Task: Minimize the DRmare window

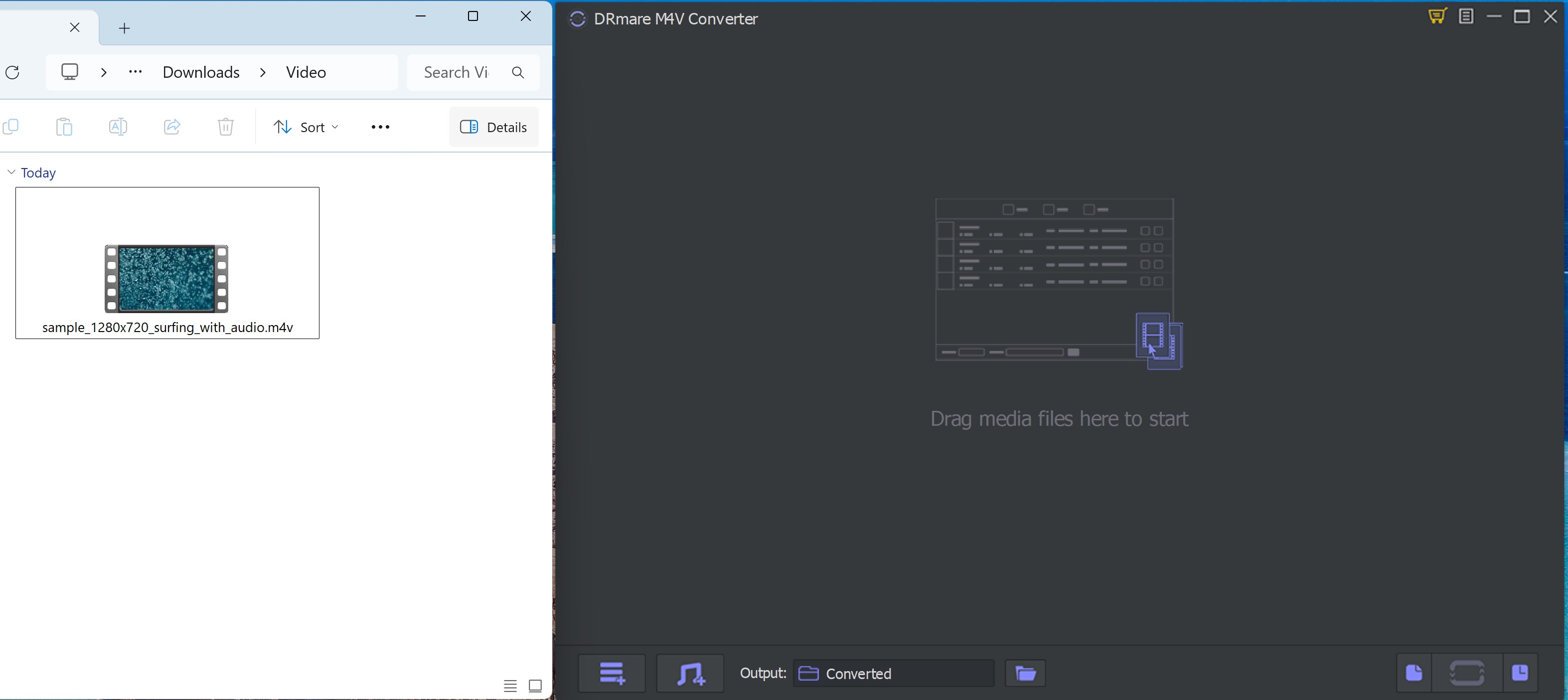Action: 1494,16
